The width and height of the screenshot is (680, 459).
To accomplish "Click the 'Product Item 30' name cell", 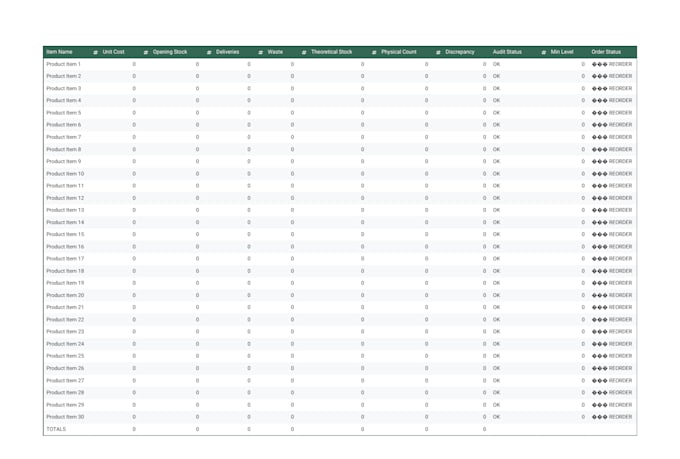I will (x=65, y=417).
